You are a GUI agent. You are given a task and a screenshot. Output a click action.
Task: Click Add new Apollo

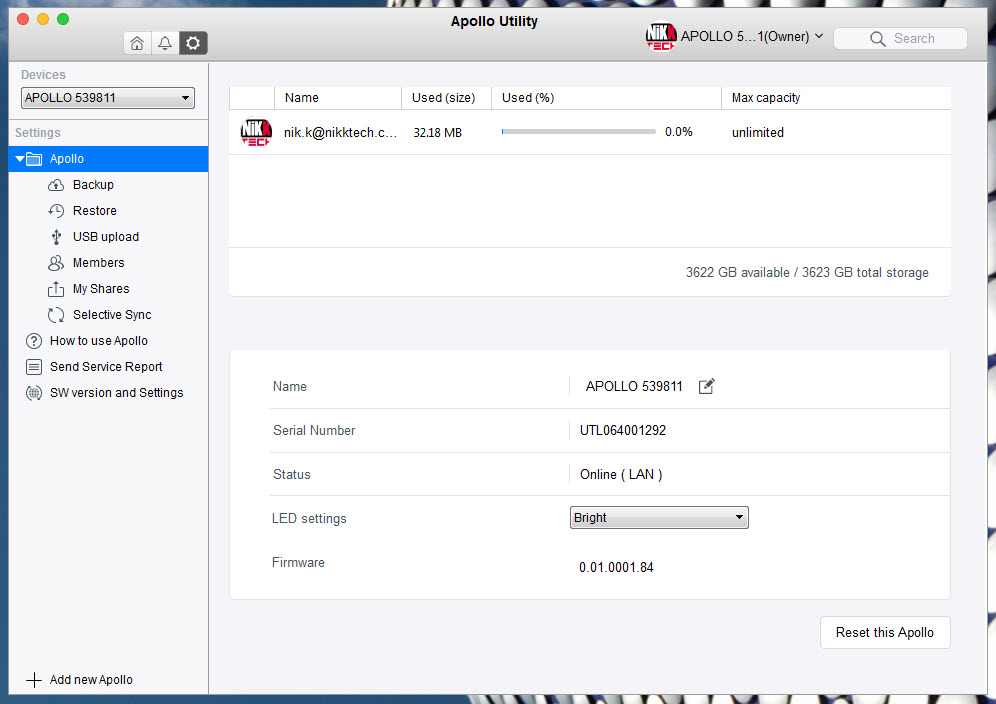(x=91, y=680)
